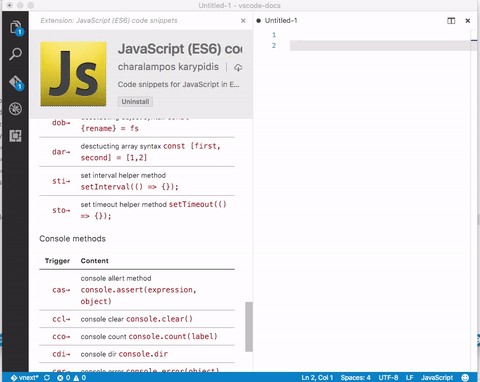Image resolution: width=480 pixels, height=382 pixels.
Task: Click the cco trigger snippet
Action: point(61,337)
